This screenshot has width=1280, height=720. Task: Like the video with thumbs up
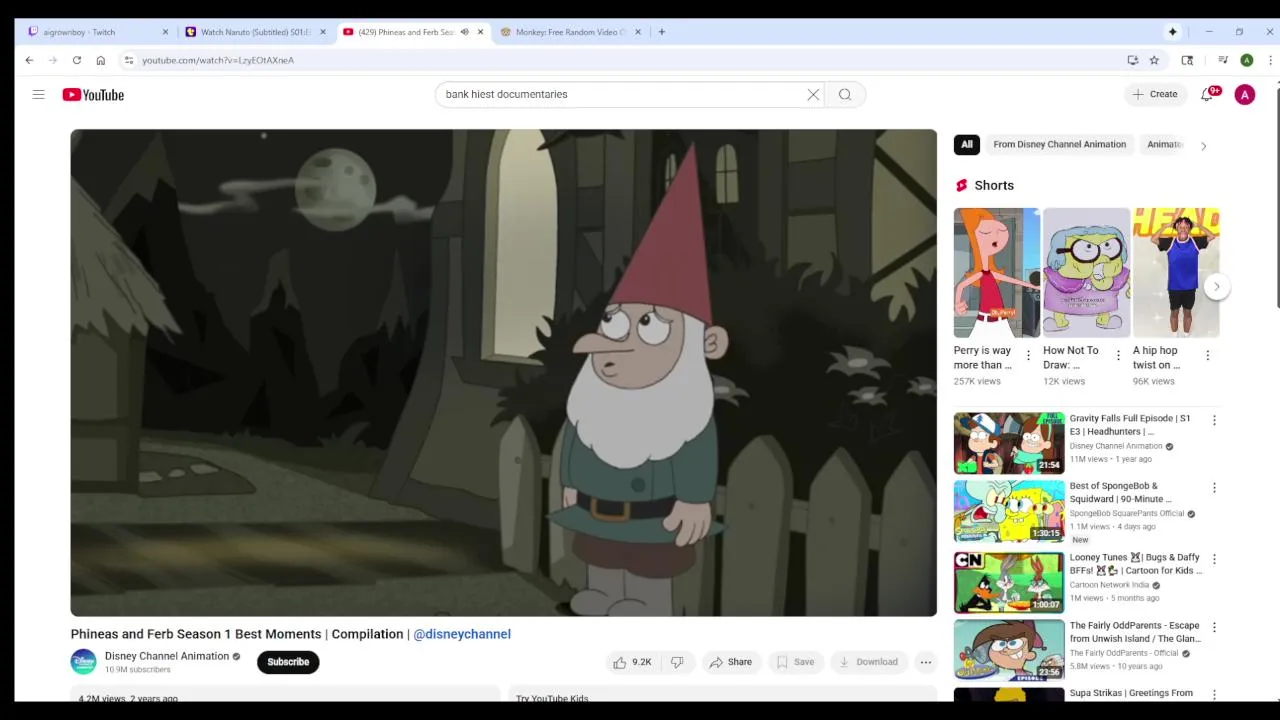pyautogui.click(x=632, y=662)
